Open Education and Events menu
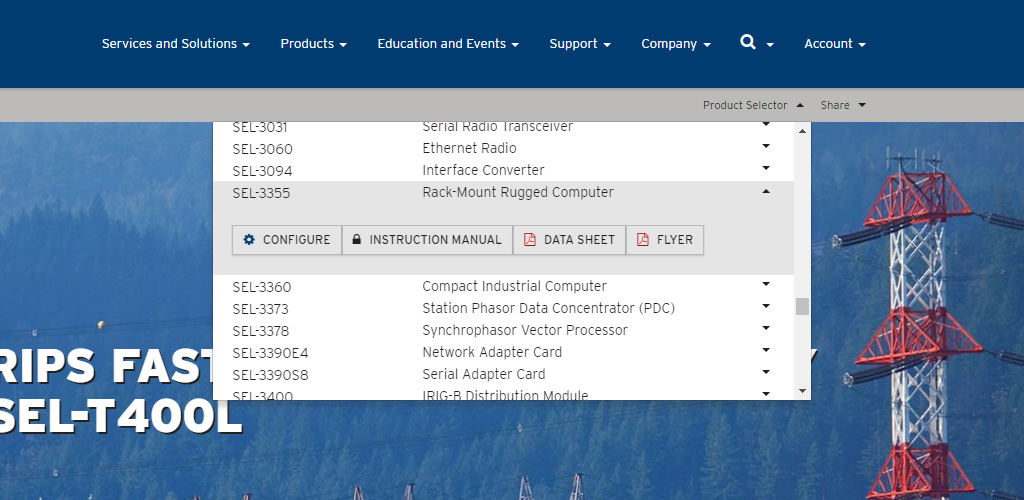This screenshot has height=500, width=1024. [x=448, y=44]
